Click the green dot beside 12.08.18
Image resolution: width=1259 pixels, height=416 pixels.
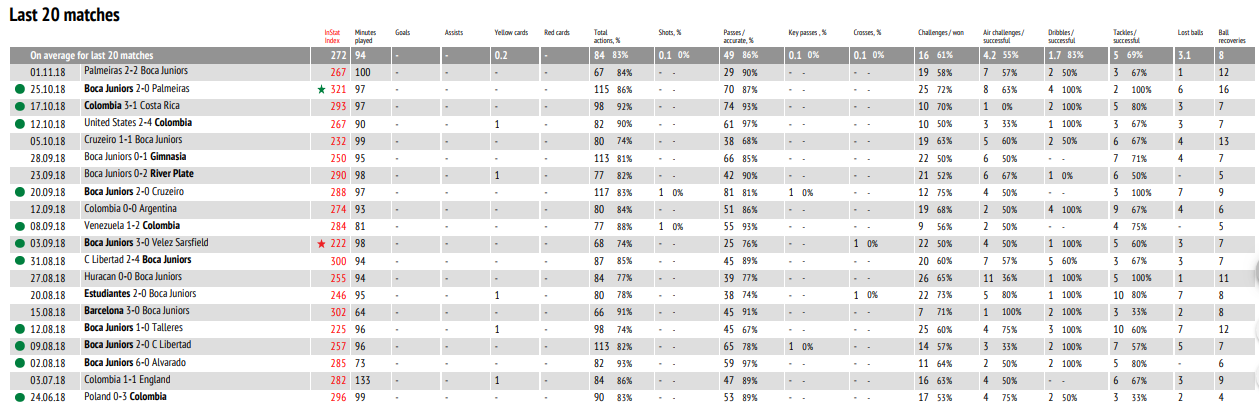click(x=19, y=328)
